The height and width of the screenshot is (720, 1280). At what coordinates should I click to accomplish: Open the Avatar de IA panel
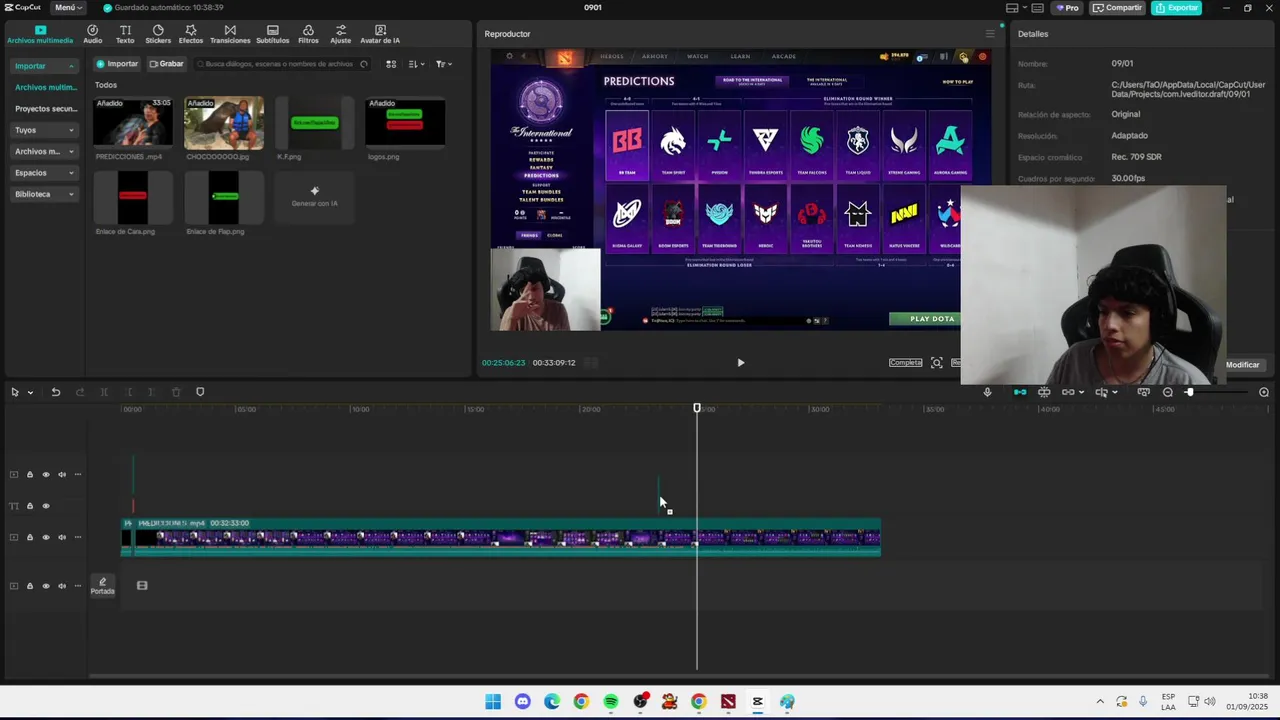tap(380, 34)
